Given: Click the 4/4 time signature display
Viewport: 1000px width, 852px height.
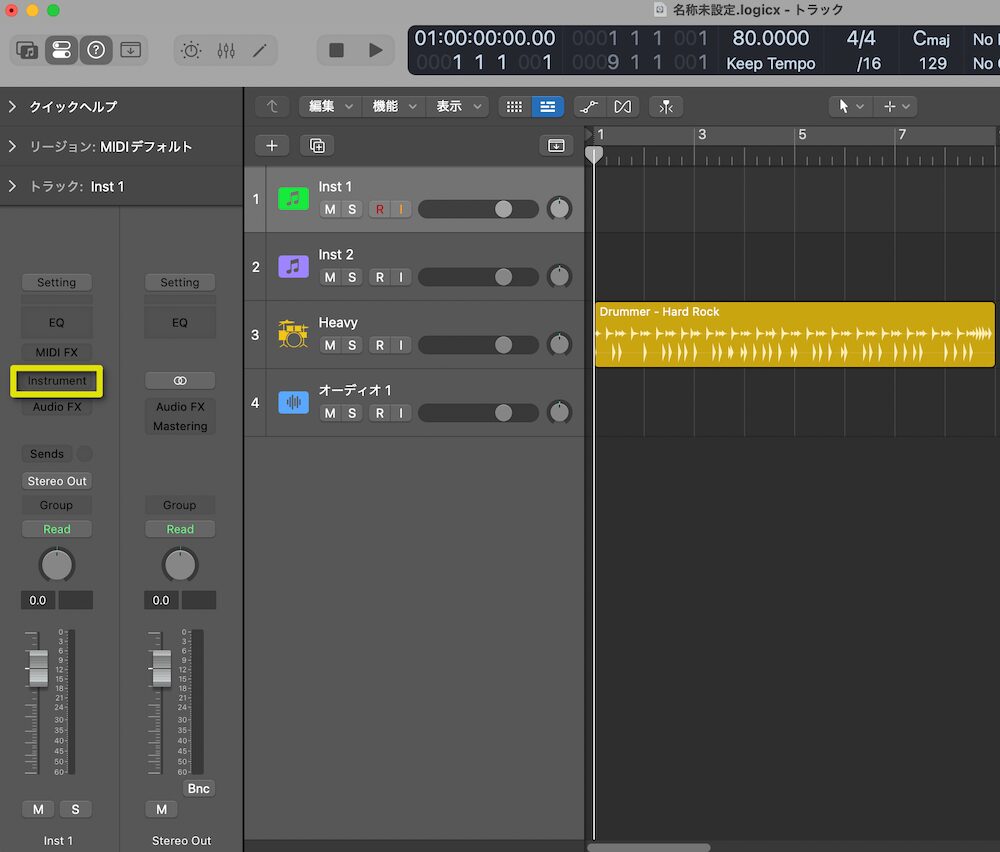Looking at the screenshot, I should 860,39.
